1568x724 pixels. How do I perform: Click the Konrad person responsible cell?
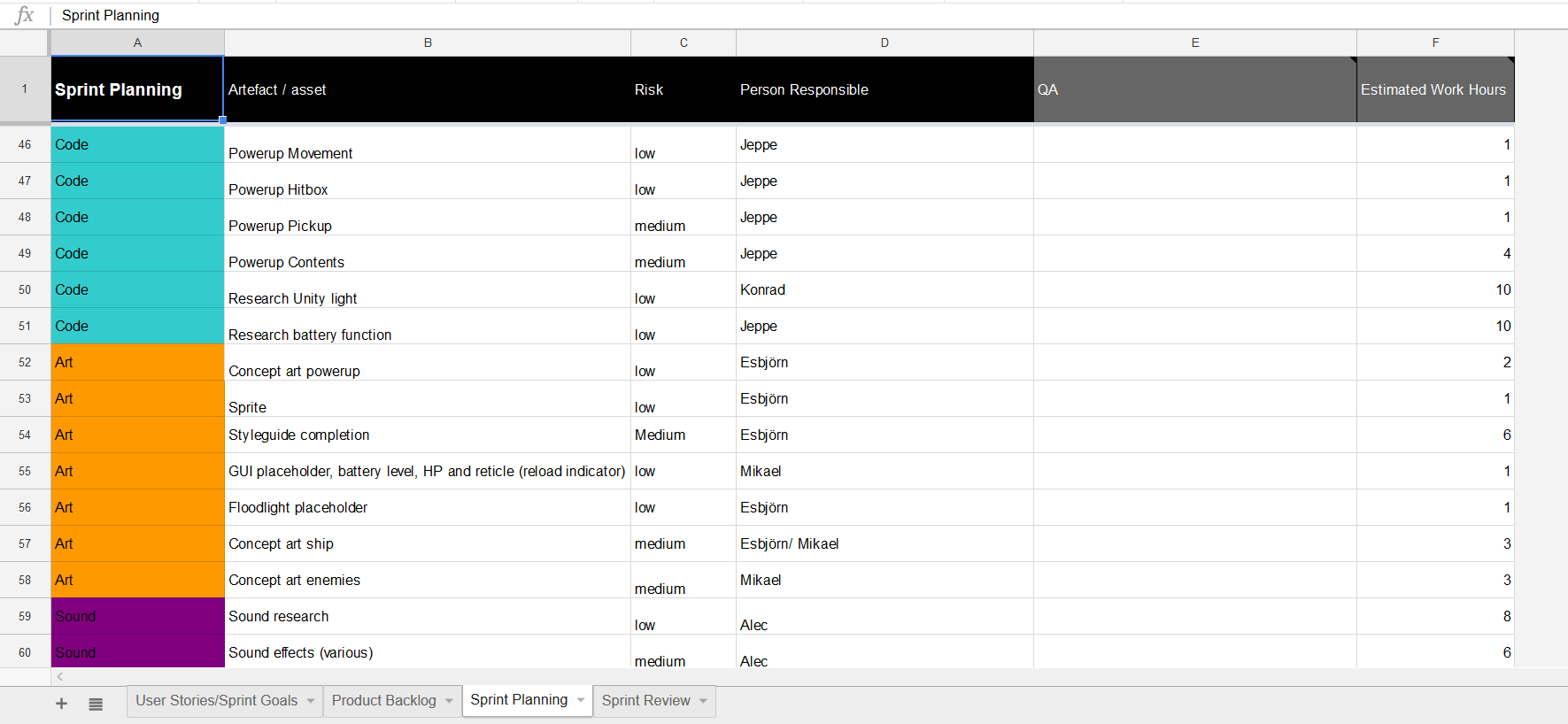point(884,289)
